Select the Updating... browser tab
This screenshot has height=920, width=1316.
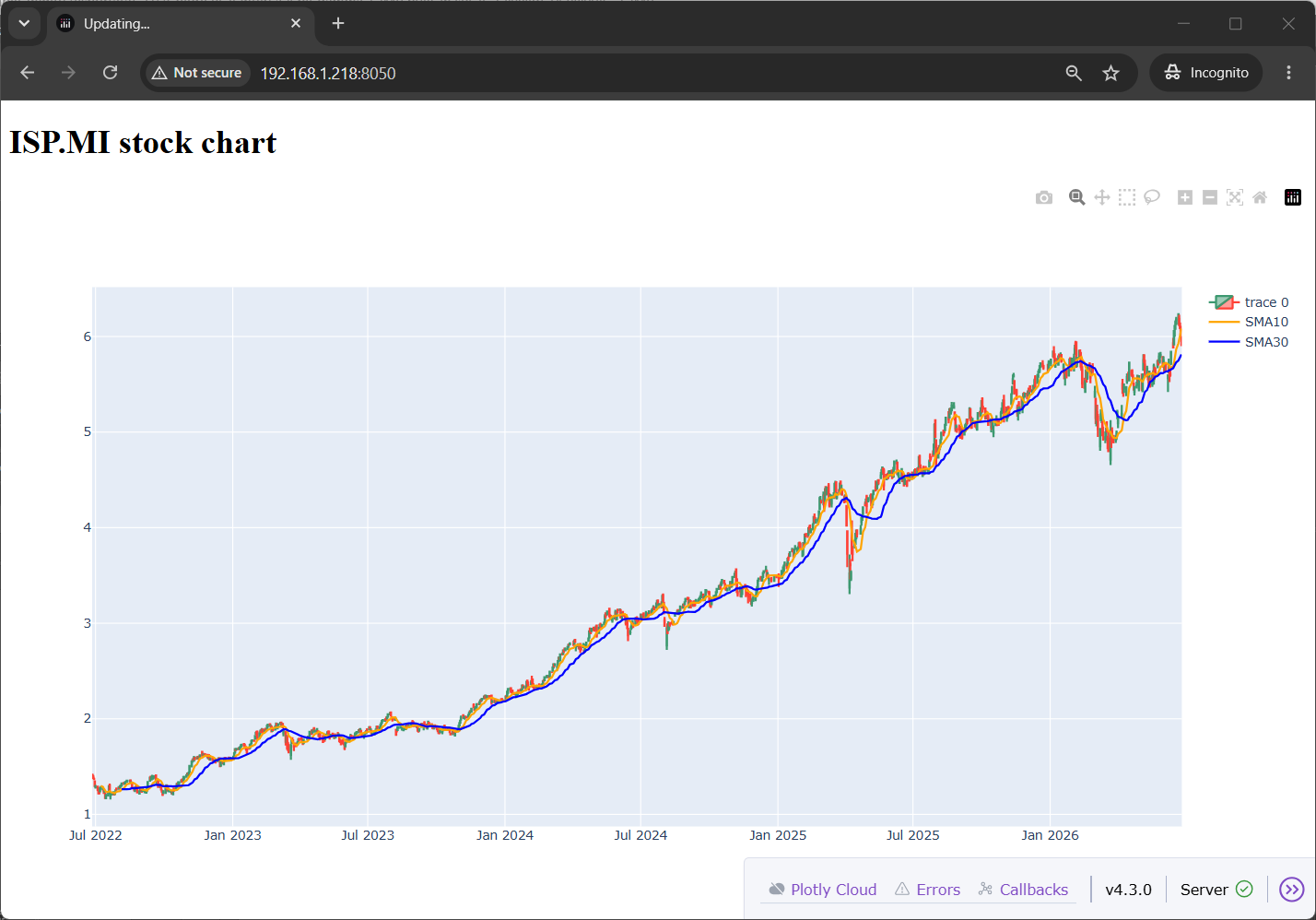(x=180, y=24)
